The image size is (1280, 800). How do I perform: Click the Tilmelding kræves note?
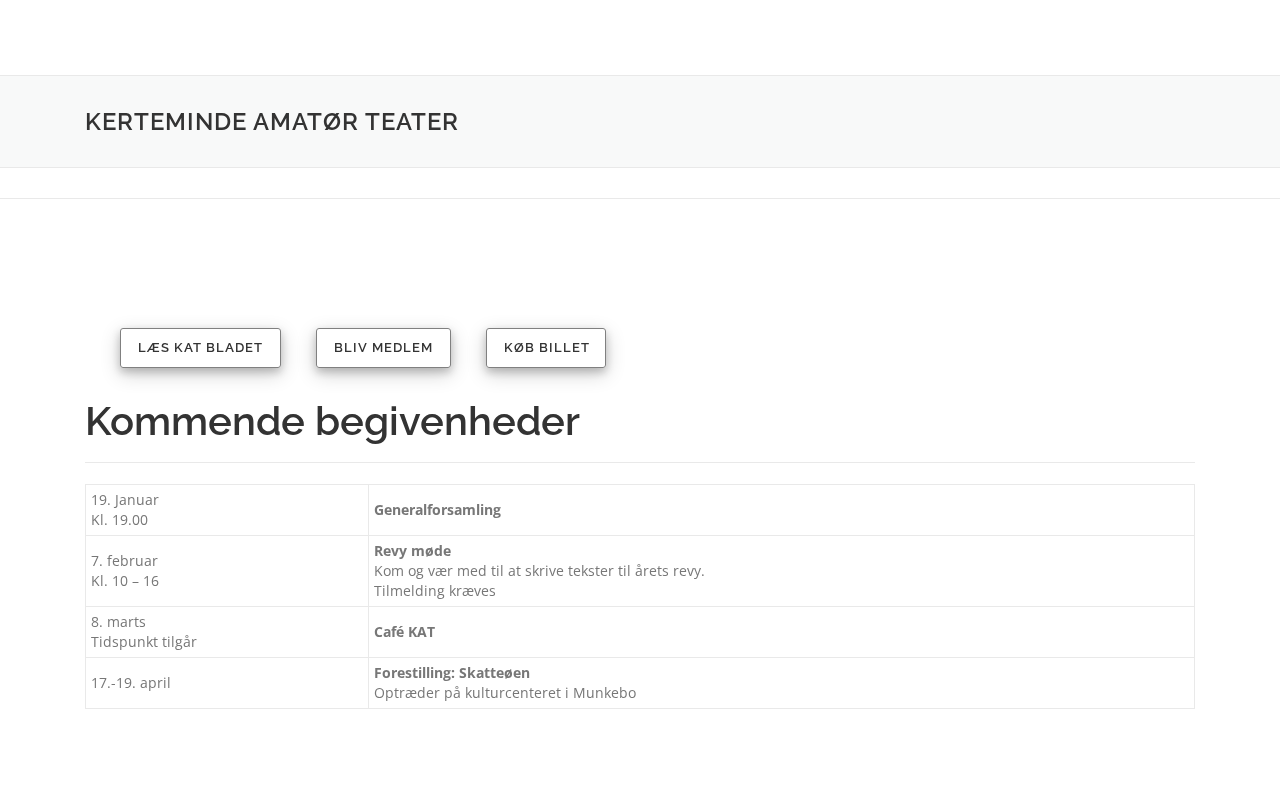434,591
